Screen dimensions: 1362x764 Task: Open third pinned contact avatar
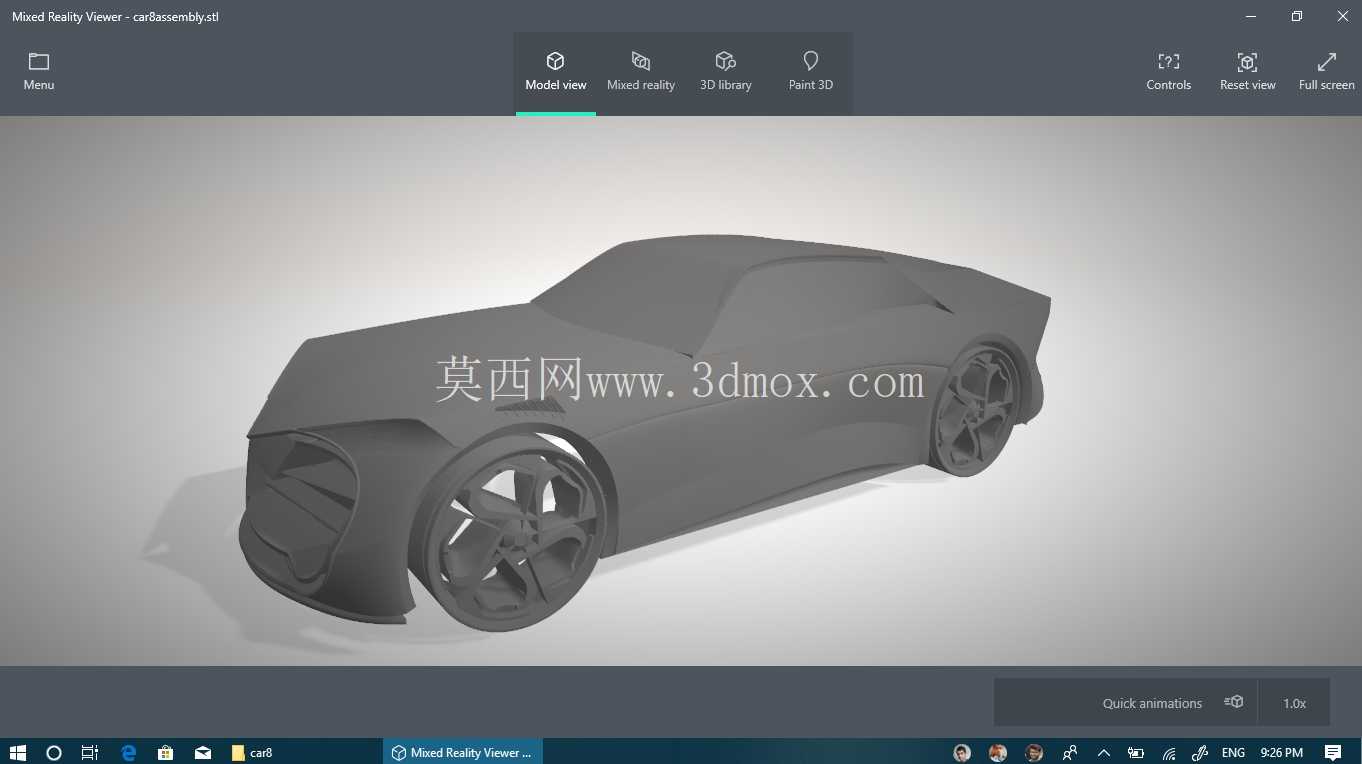[x=1034, y=752]
